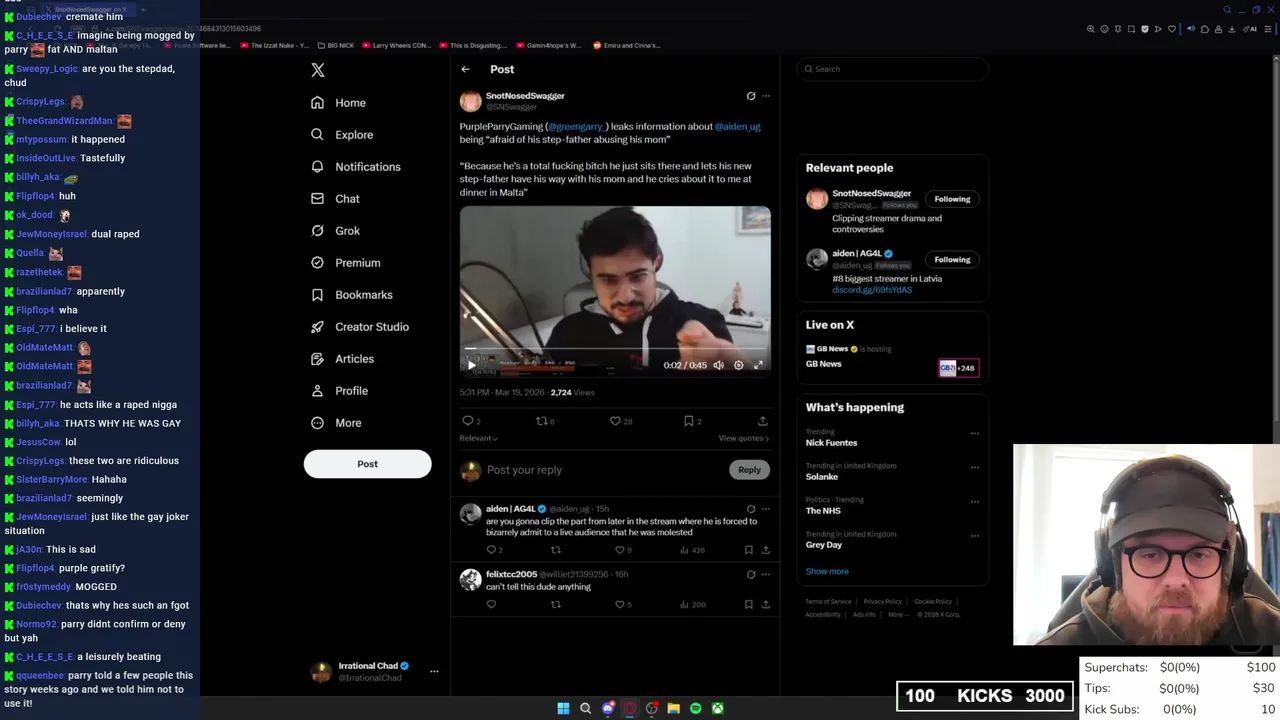
Task: Open Explore in X sidebar
Action: point(342,135)
